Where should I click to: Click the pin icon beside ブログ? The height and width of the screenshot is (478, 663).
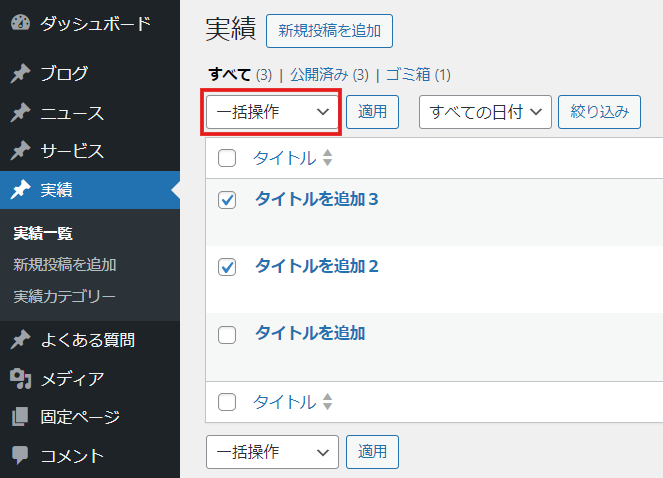pos(20,74)
